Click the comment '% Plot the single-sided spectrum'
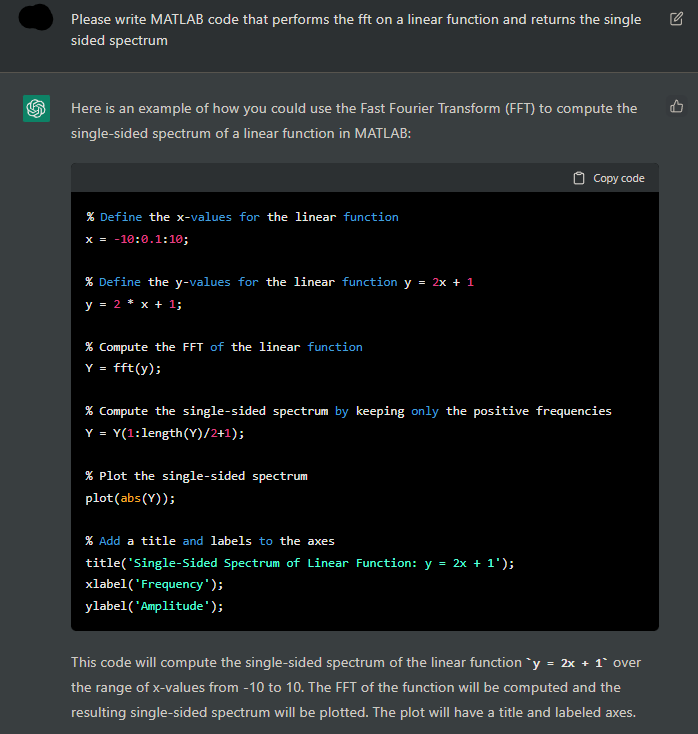This screenshot has width=698, height=734. [196, 476]
